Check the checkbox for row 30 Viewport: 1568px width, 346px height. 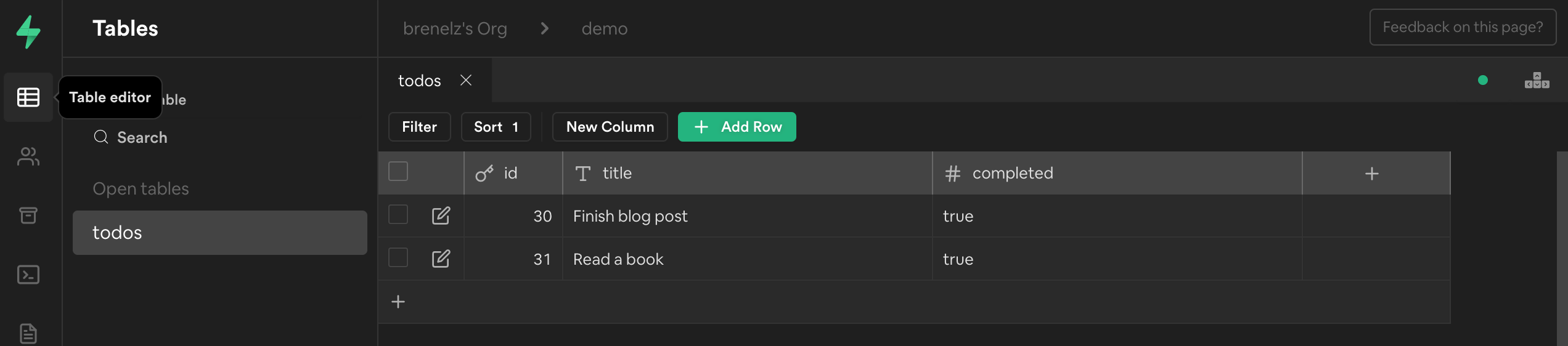click(398, 214)
